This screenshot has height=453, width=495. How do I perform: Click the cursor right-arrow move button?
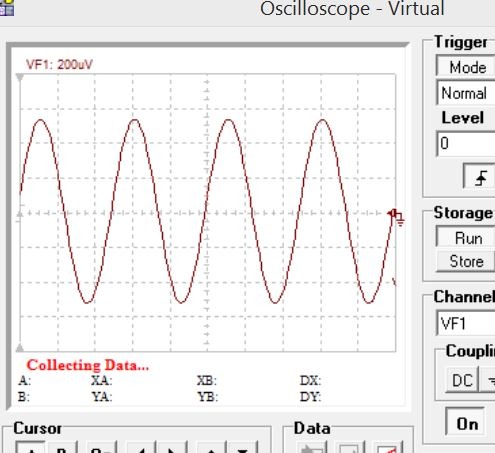click(172, 448)
